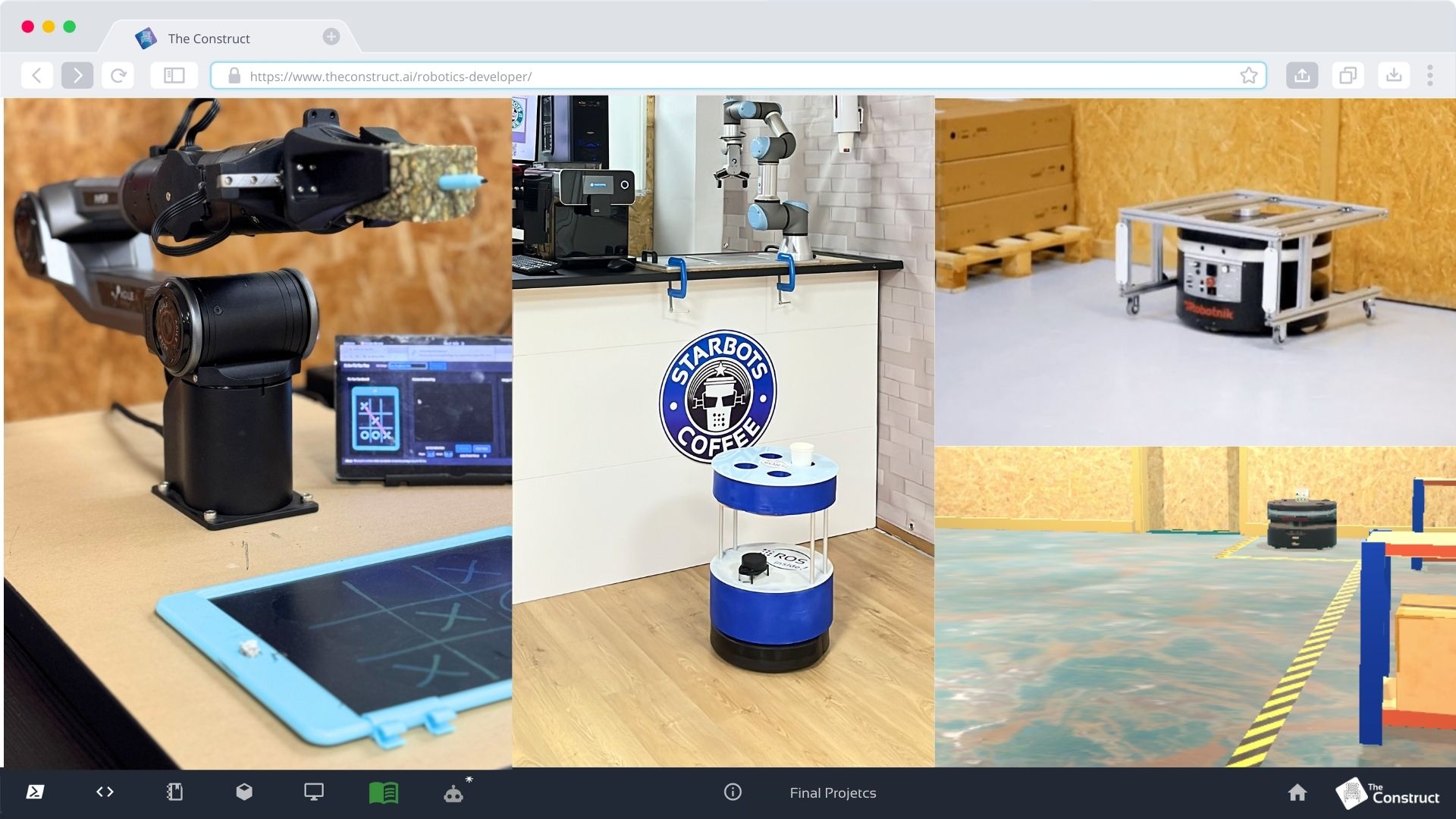
Task: Open a new tab with the plus
Action: coord(331,36)
